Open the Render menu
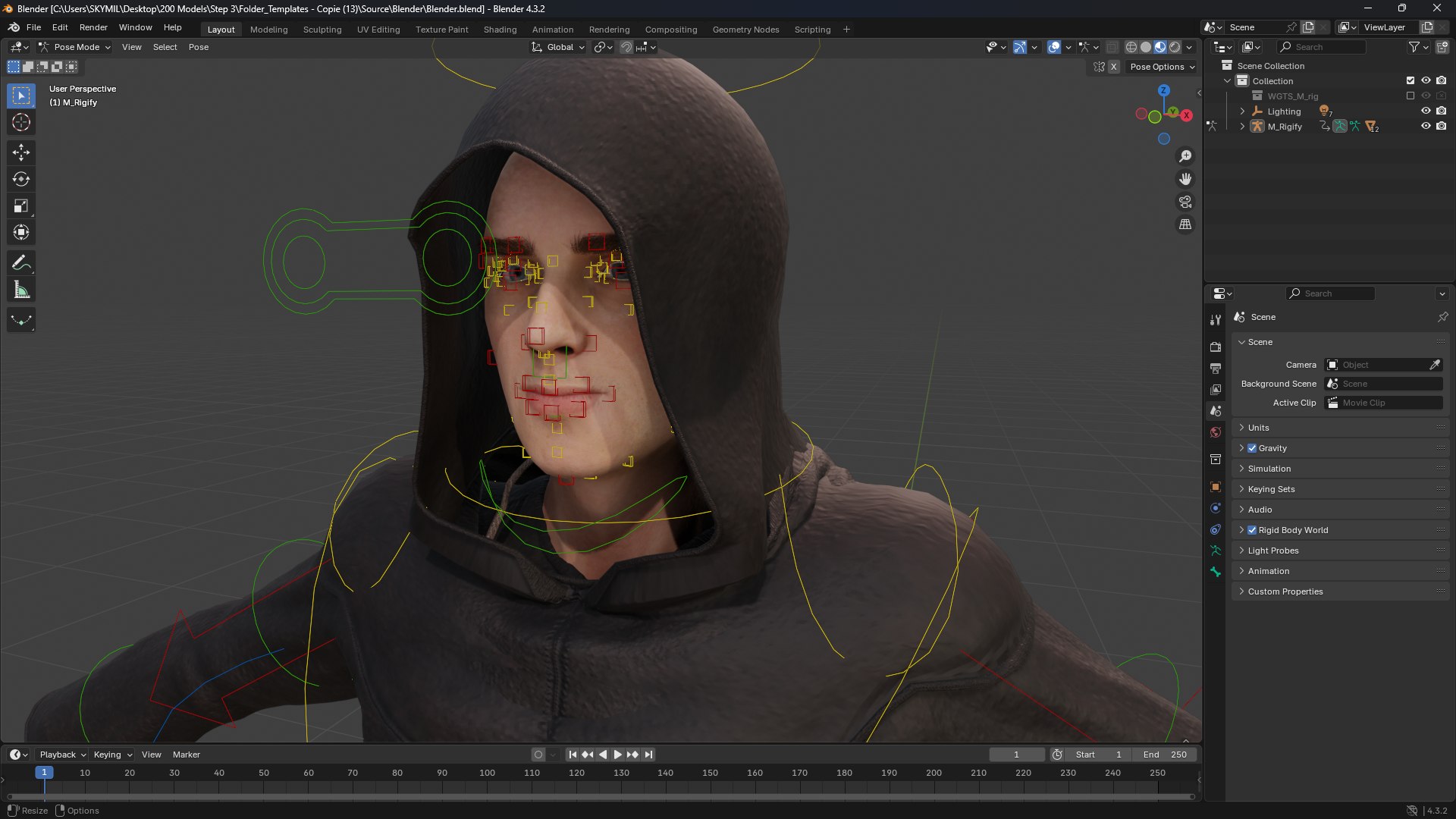The height and width of the screenshot is (819, 1456). (93, 27)
